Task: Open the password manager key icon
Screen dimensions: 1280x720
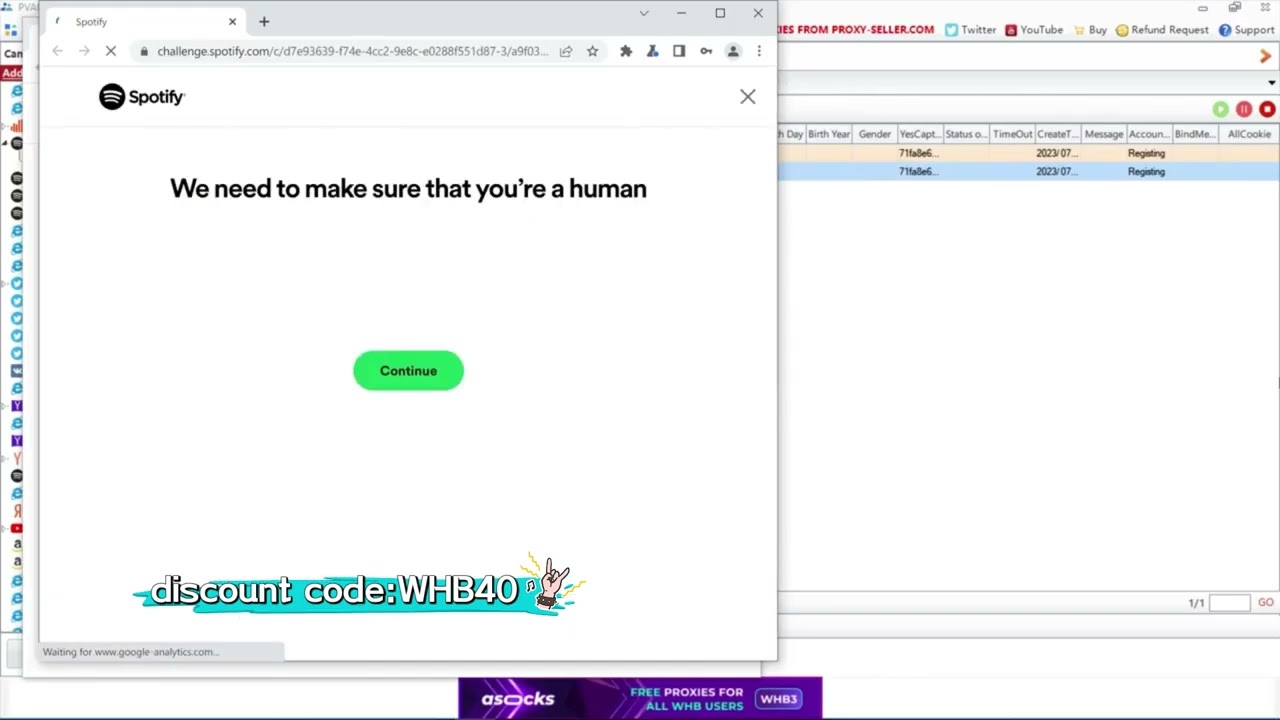Action: [x=706, y=51]
